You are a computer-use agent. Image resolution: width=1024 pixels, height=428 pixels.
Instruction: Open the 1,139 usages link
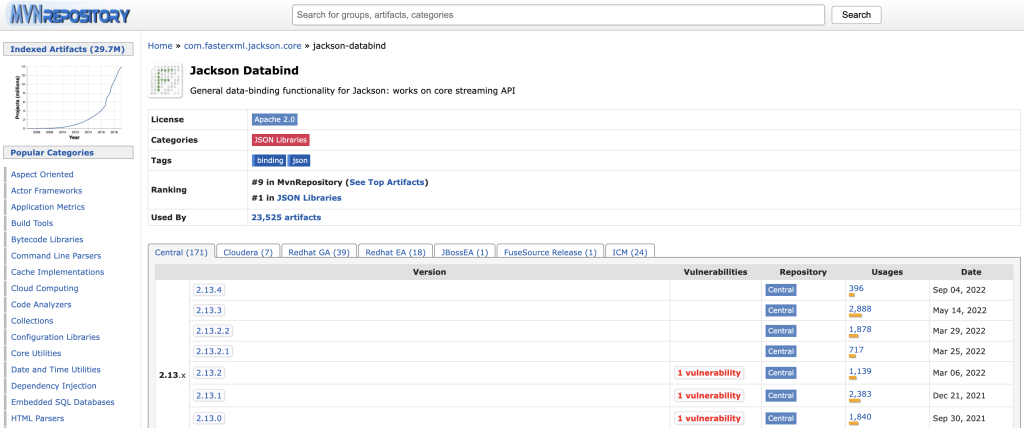(860, 371)
